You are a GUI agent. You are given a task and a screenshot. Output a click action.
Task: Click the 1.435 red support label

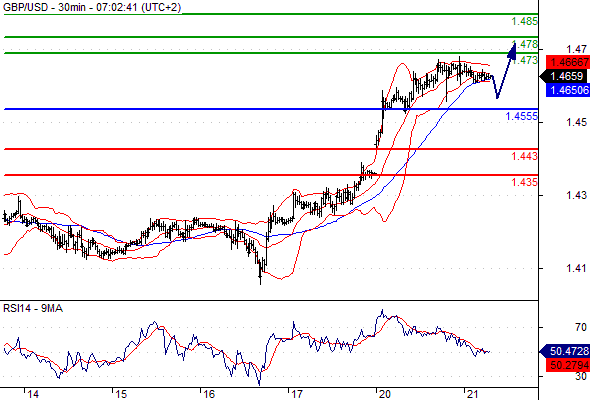tap(525, 183)
